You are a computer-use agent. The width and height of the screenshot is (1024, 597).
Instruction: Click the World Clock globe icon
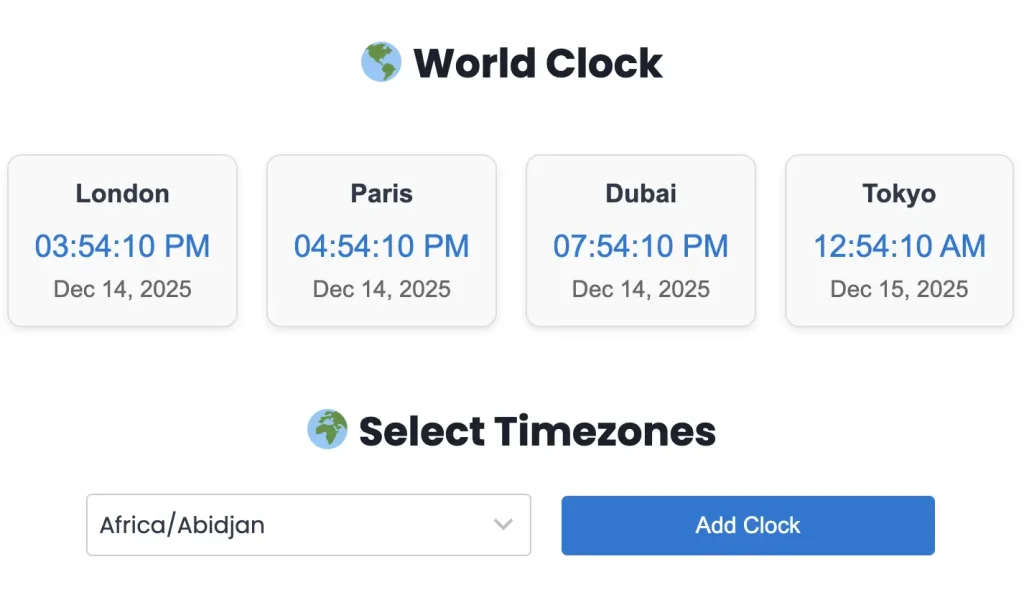point(381,62)
